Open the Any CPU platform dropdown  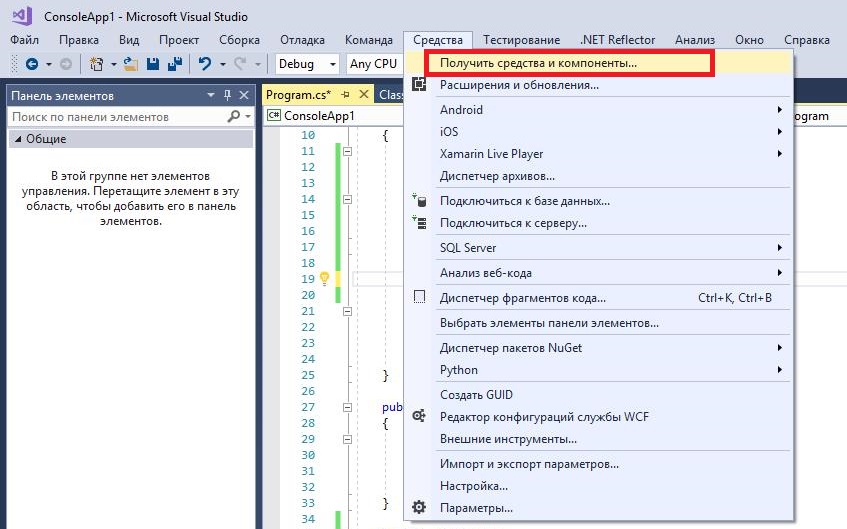click(x=374, y=64)
